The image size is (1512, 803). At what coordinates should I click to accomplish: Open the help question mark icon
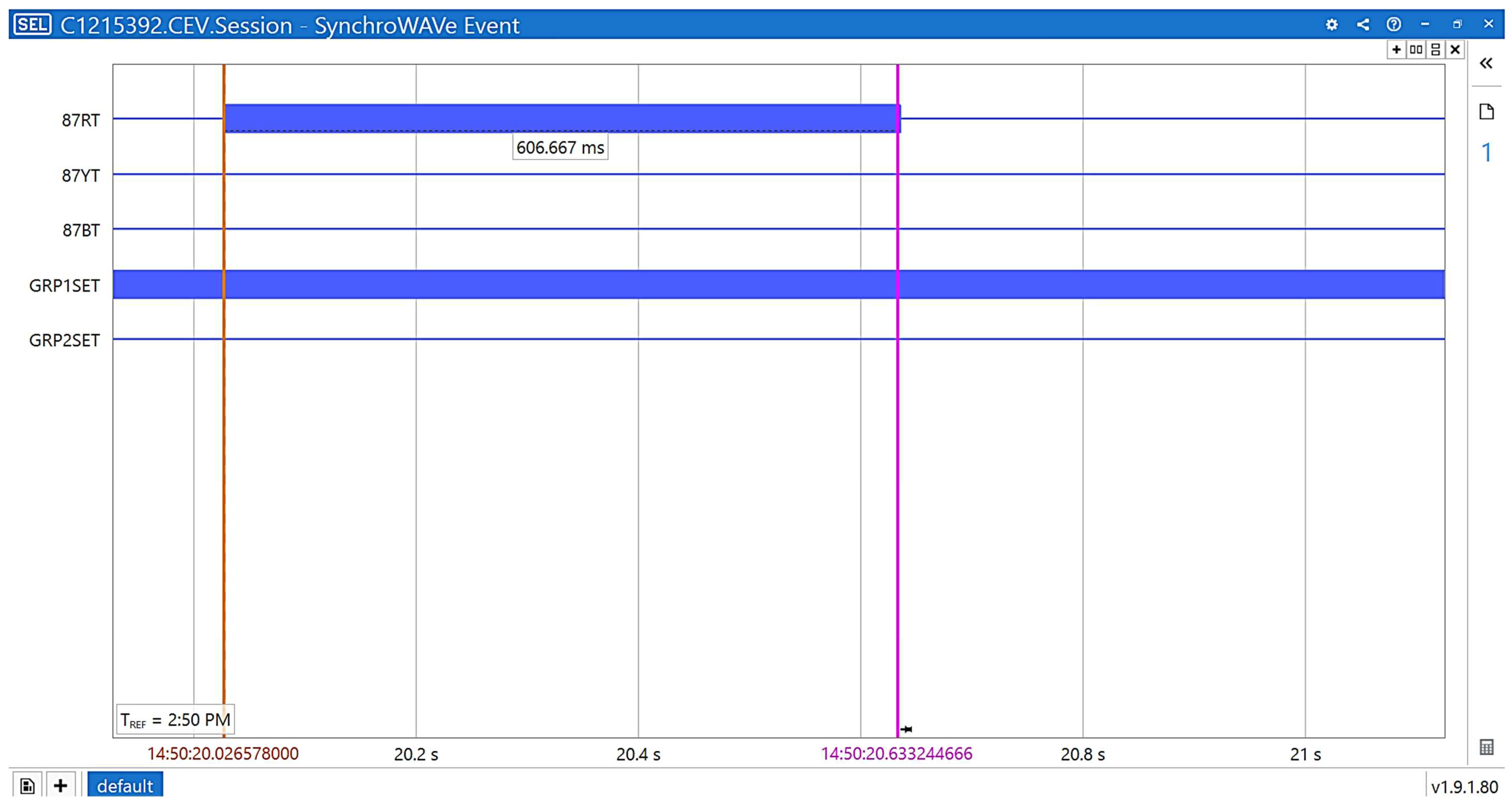[x=1394, y=25]
